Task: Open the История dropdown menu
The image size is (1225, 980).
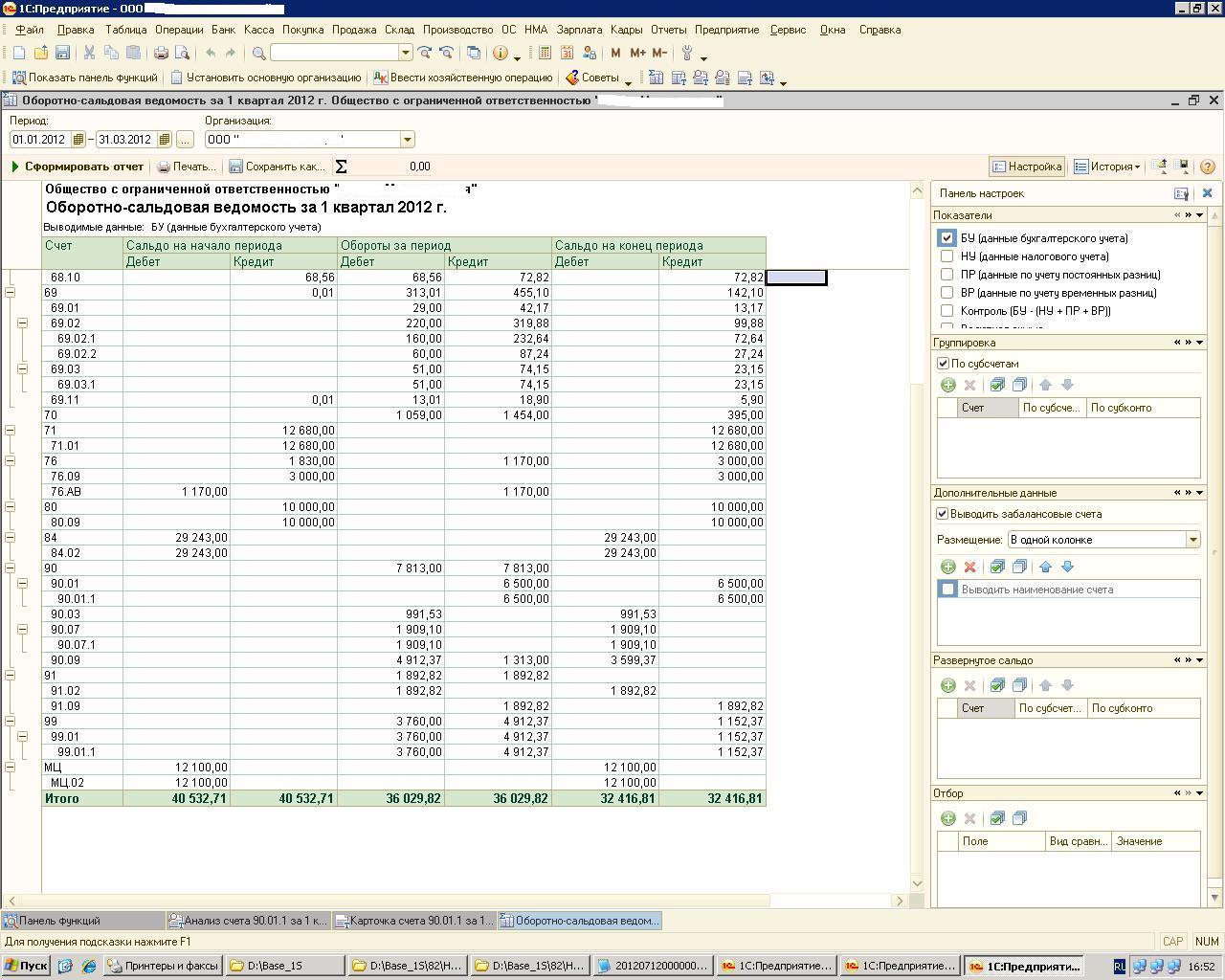Action: click(1107, 167)
